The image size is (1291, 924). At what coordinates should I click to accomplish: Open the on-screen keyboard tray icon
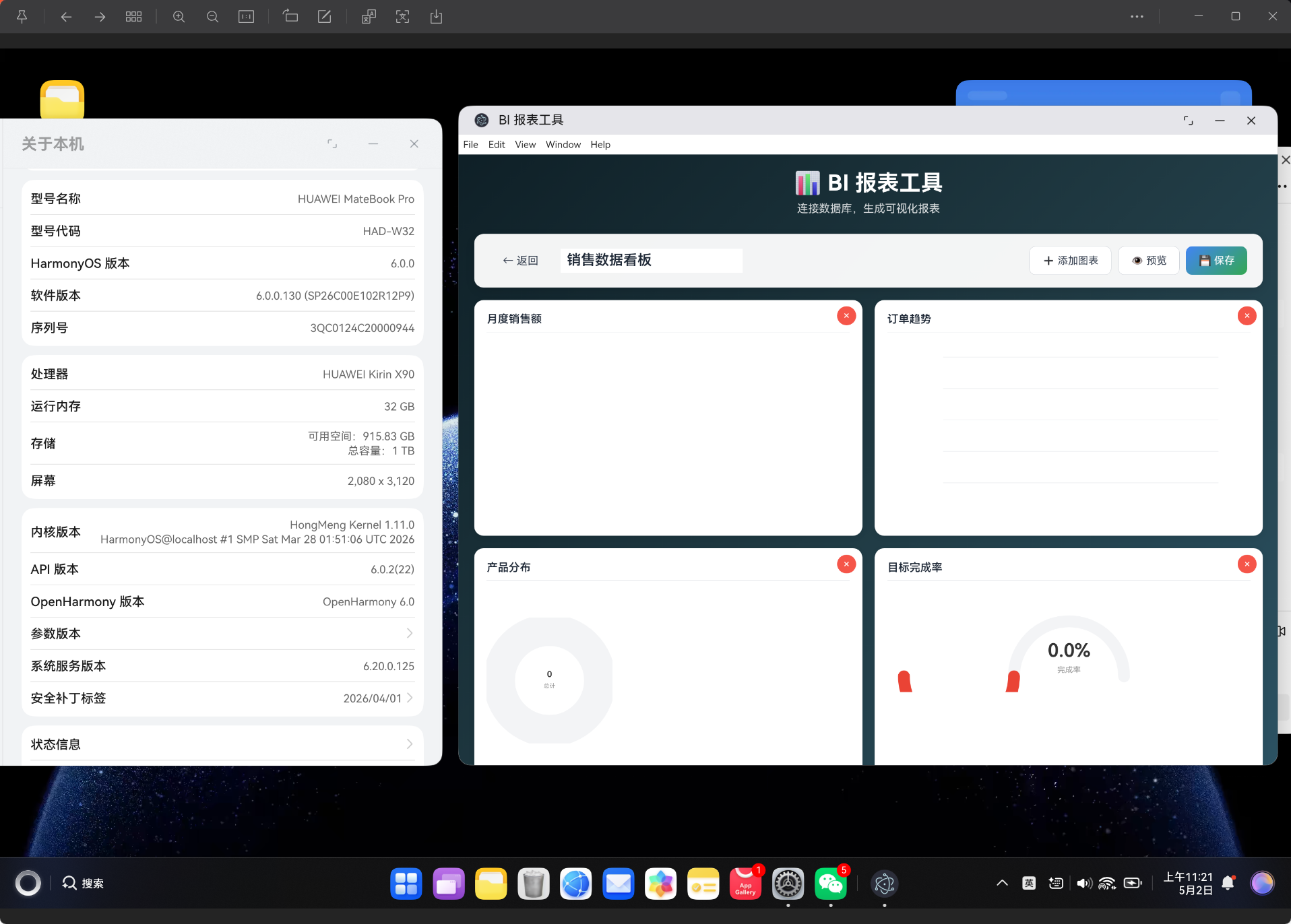(1056, 883)
